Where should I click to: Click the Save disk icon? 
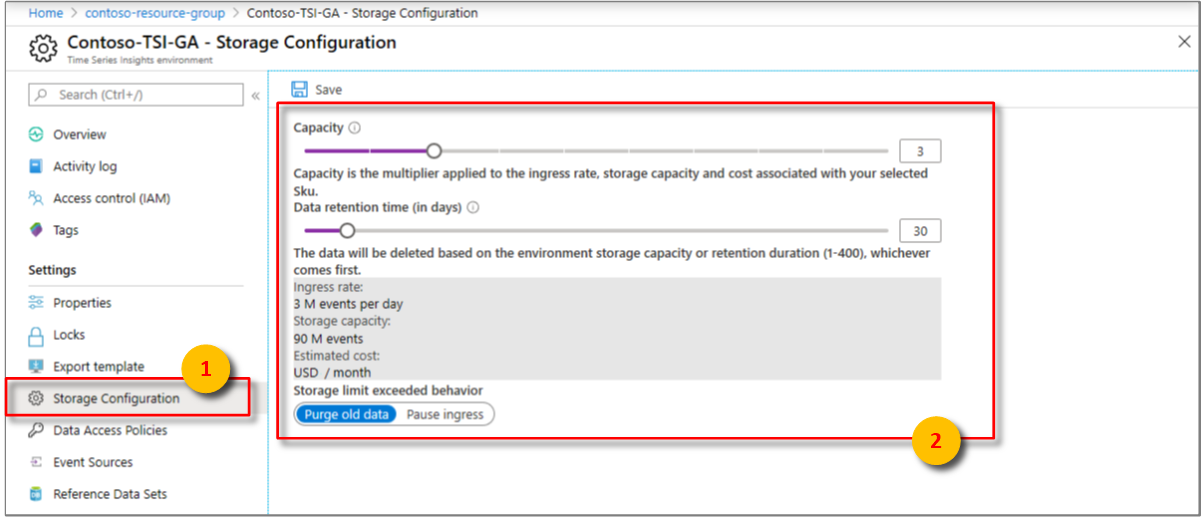coord(299,89)
